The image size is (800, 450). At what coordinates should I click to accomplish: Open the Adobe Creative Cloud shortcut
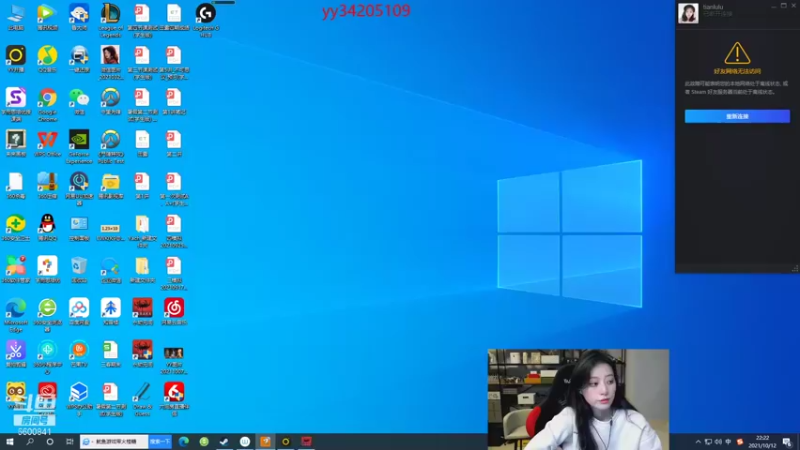coord(47,393)
